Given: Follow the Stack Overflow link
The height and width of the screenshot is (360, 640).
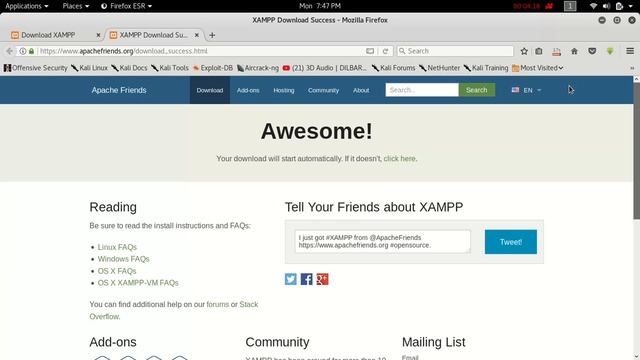Looking at the screenshot, I should point(249,304).
